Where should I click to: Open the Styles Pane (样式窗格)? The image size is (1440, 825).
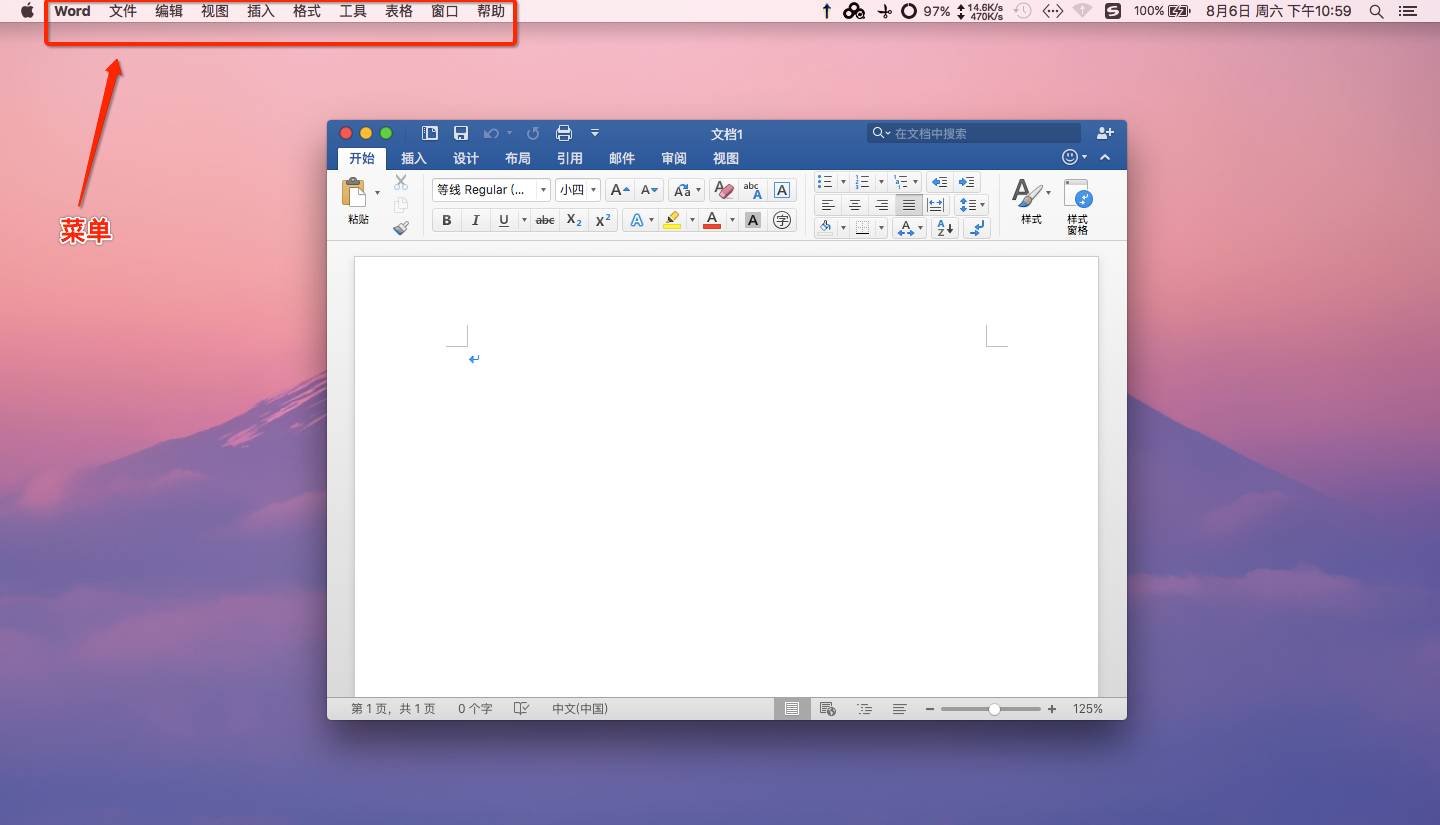point(1077,206)
